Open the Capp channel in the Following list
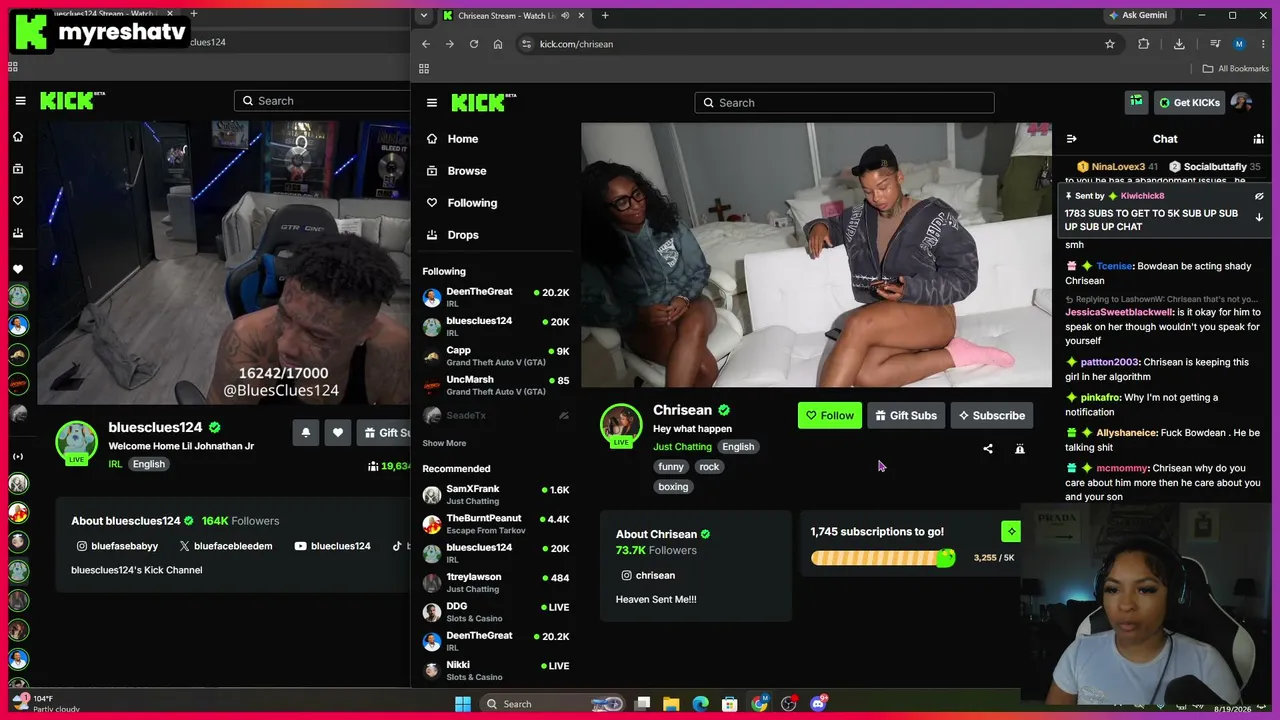Screen dimensions: 1280x720 [496, 357]
